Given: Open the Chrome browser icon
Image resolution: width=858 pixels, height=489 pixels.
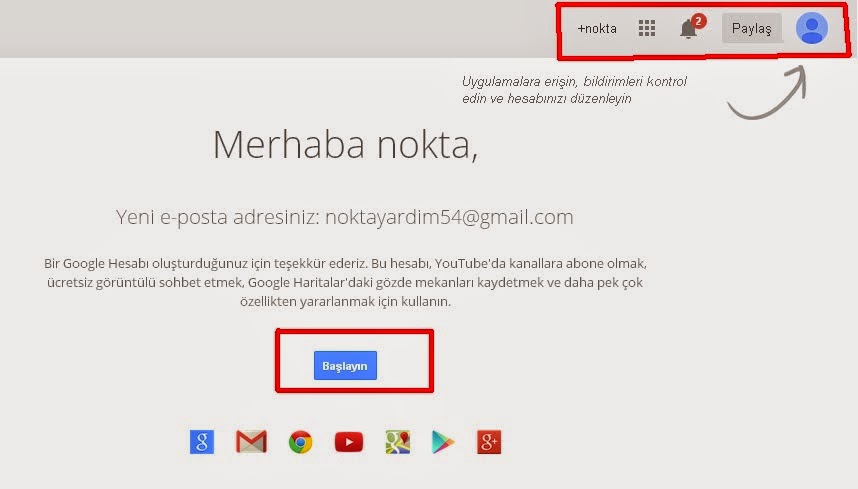Looking at the screenshot, I should [x=300, y=442].
